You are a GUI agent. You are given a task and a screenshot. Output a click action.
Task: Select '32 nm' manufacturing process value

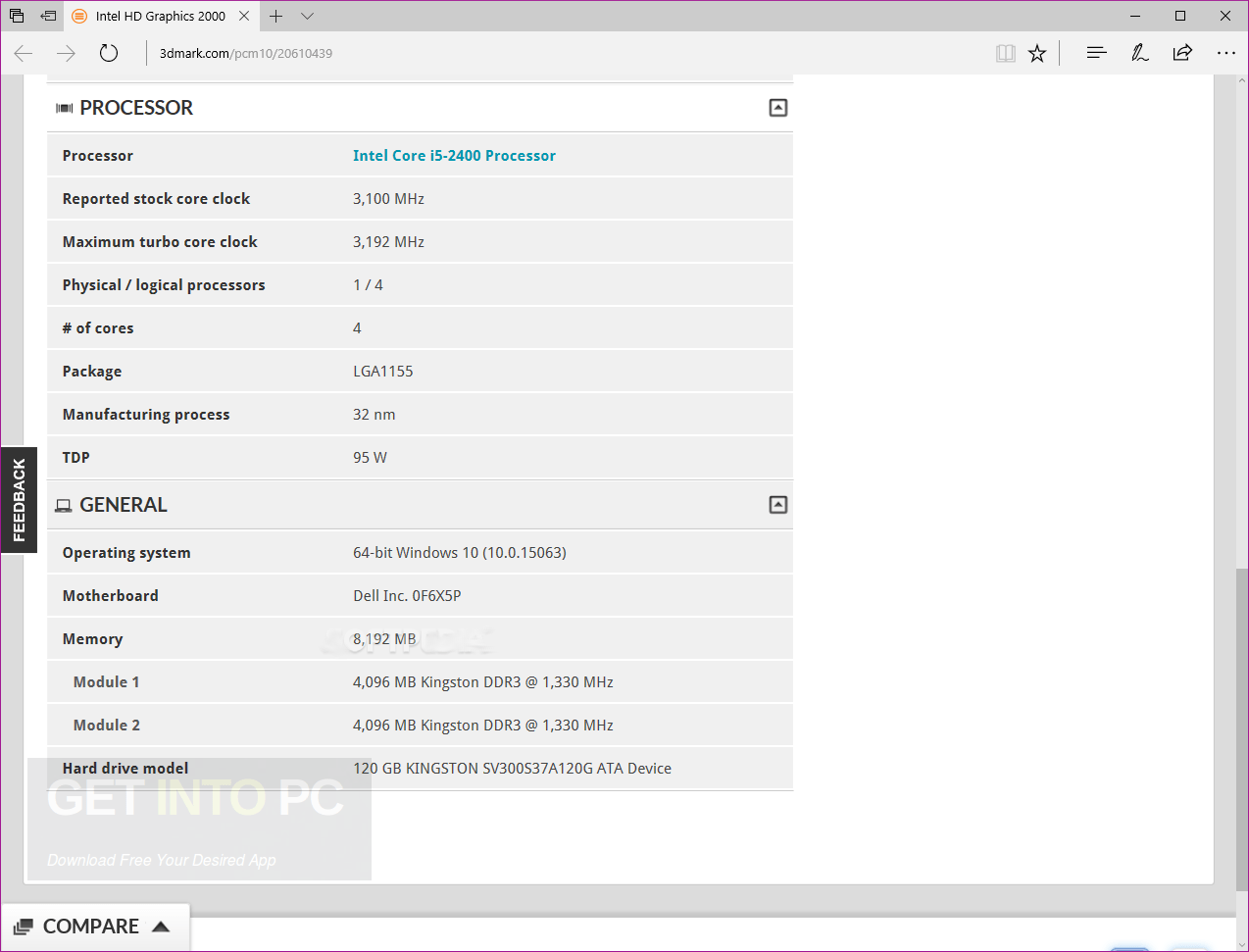pos(374,414)
